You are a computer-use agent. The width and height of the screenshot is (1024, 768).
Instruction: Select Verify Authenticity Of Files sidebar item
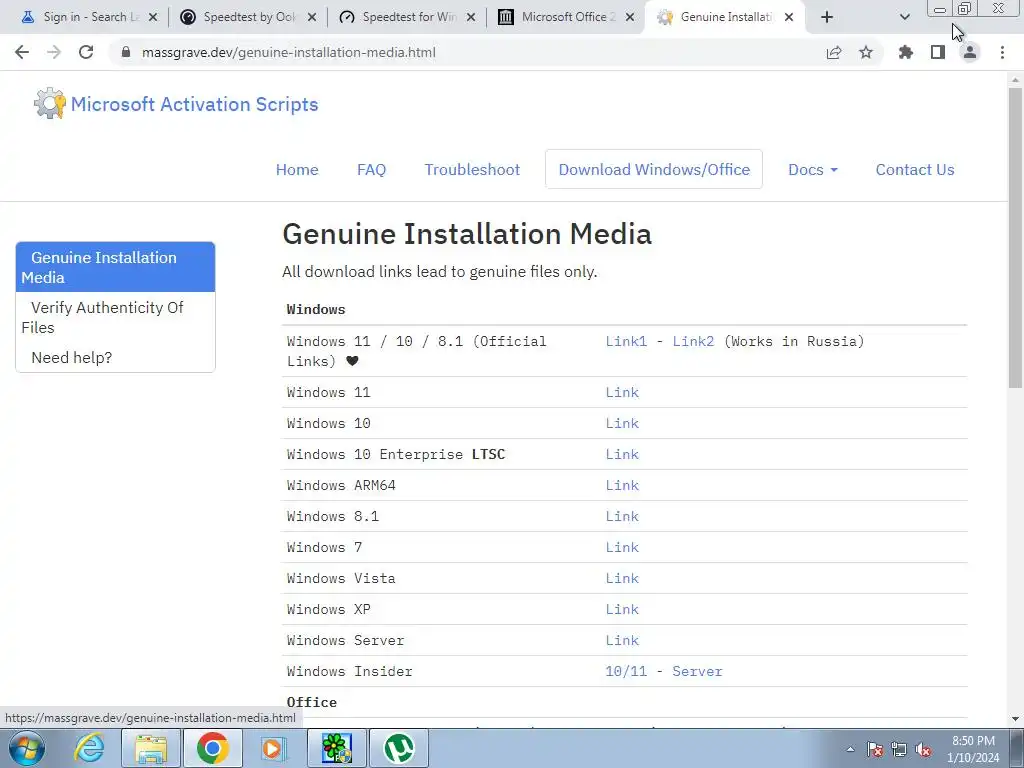pos(115,317)
